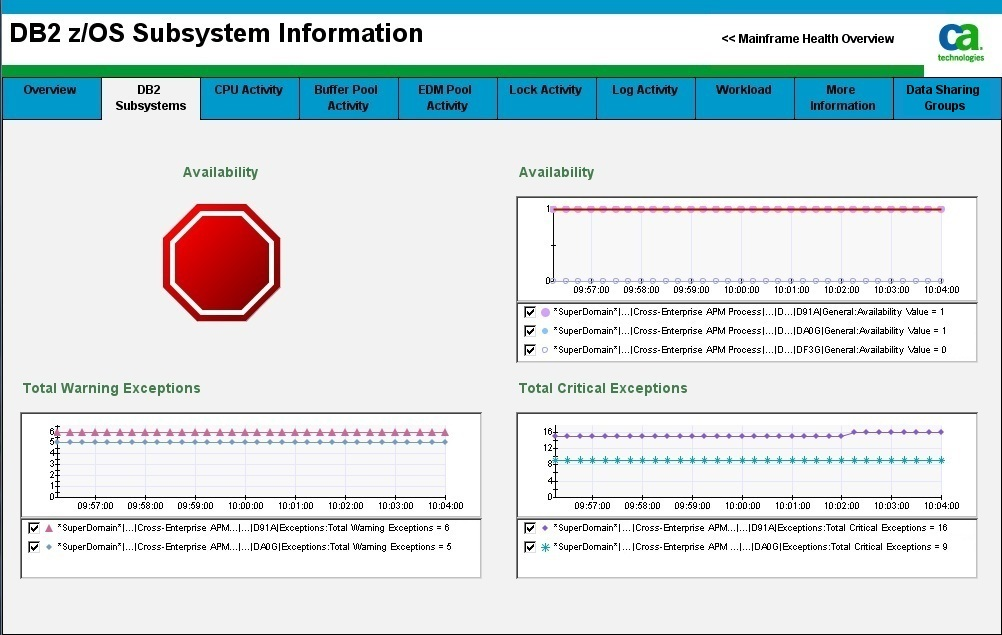Image resolution: width=1002 pixels, height=635 pixels.
Task: Switch to the Log Activity tab
Action: click(645, 98)
